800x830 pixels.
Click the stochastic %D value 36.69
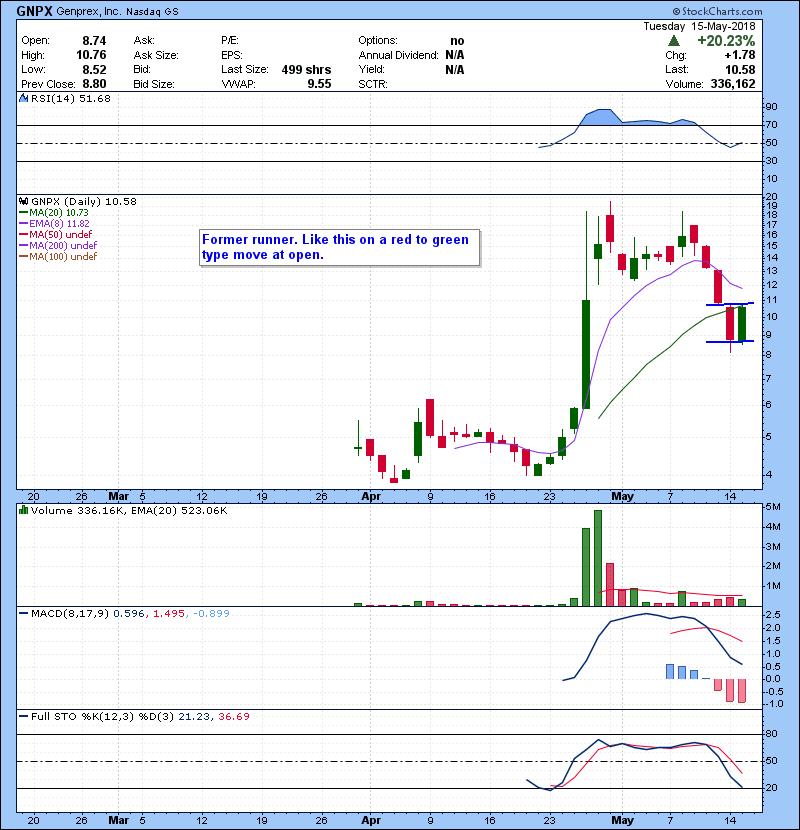coord(233,717)
